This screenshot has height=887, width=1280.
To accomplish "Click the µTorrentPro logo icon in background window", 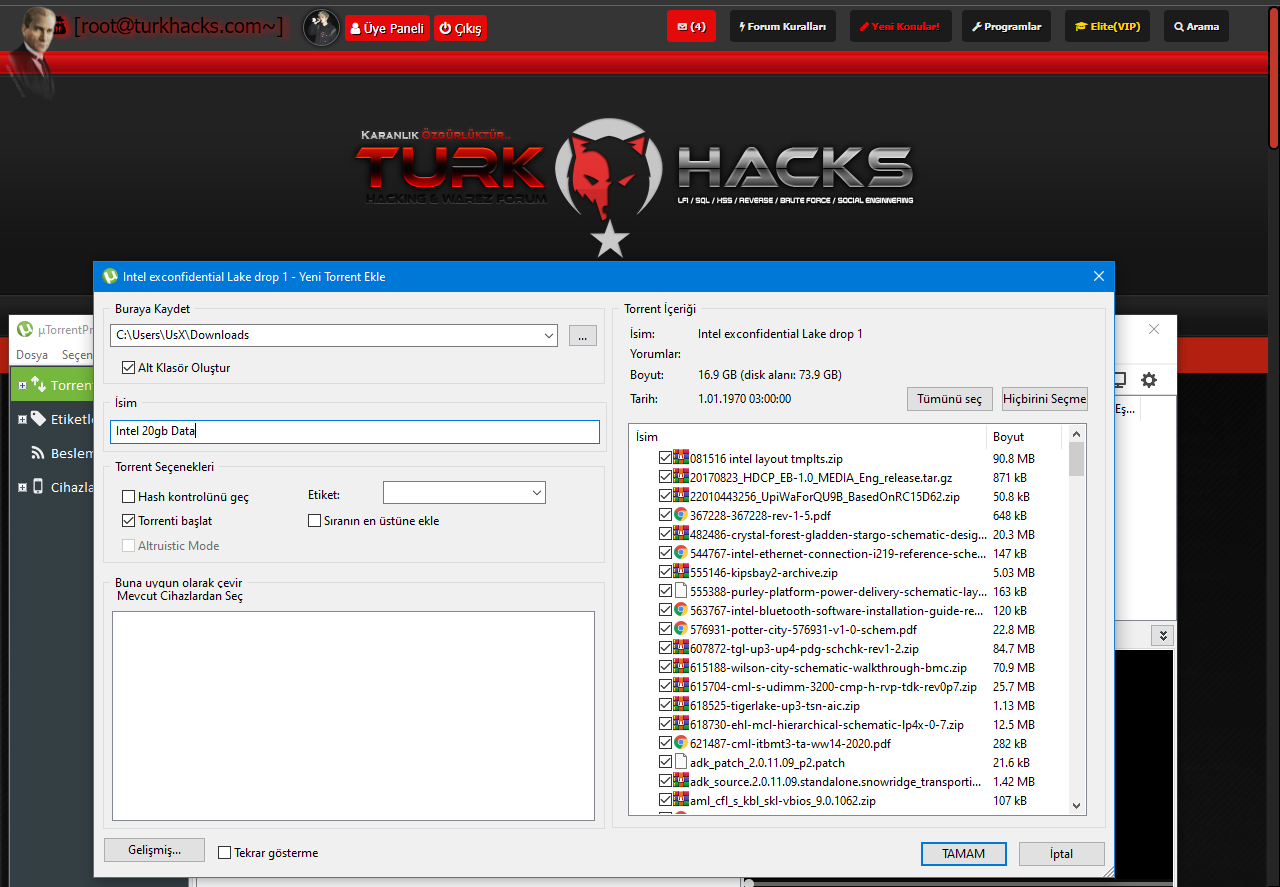I will tap(27, 329).
